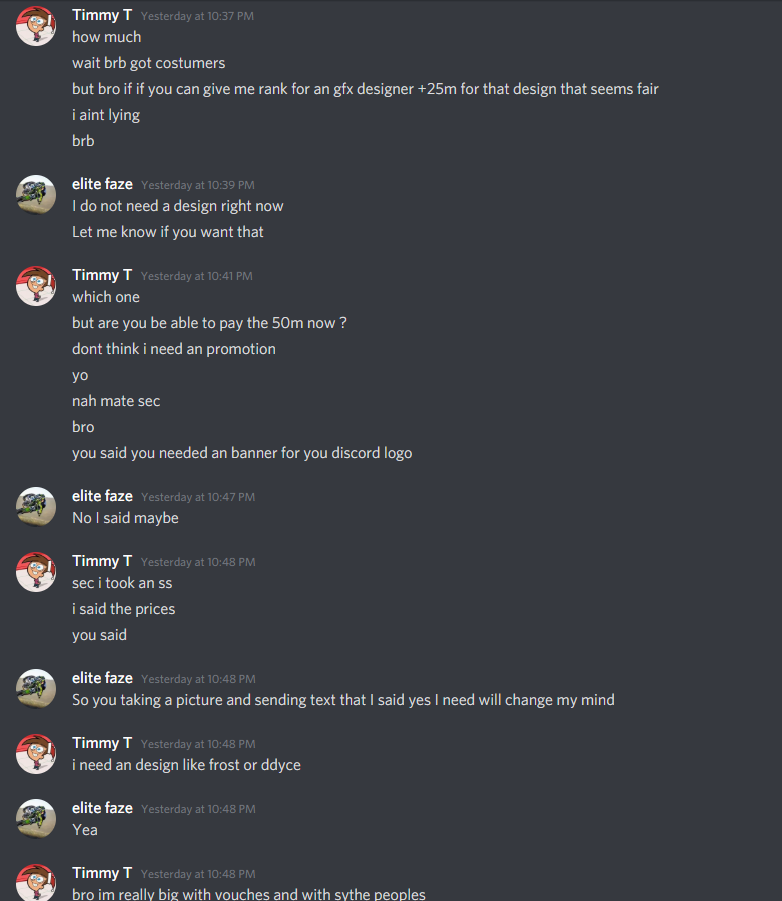
Task: Open Timmy T avatar beside 'sec i took an ss'
Action: tap(36, 572)
